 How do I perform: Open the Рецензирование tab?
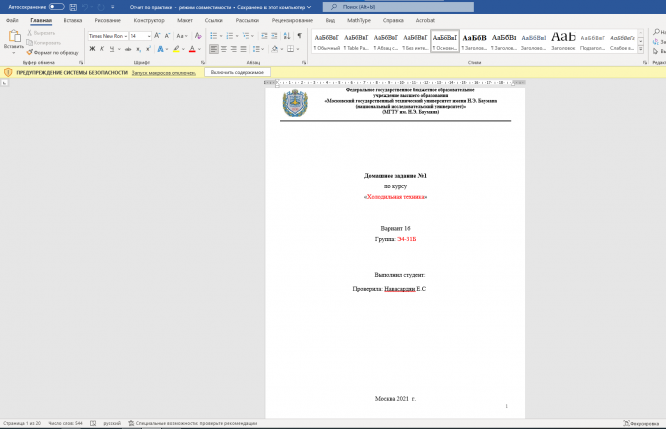(x=292, y=20)
